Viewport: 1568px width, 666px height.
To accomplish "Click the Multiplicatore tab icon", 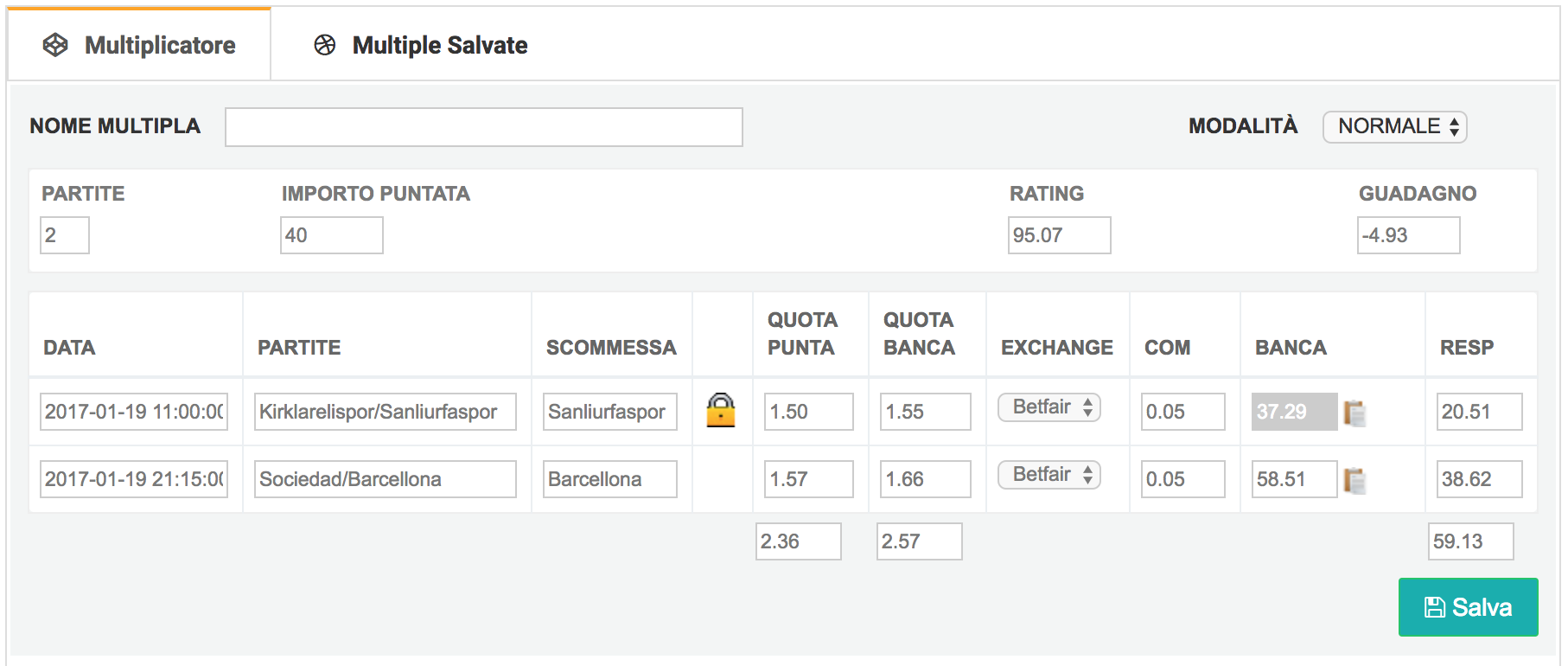I will click(x=55, y=45).
